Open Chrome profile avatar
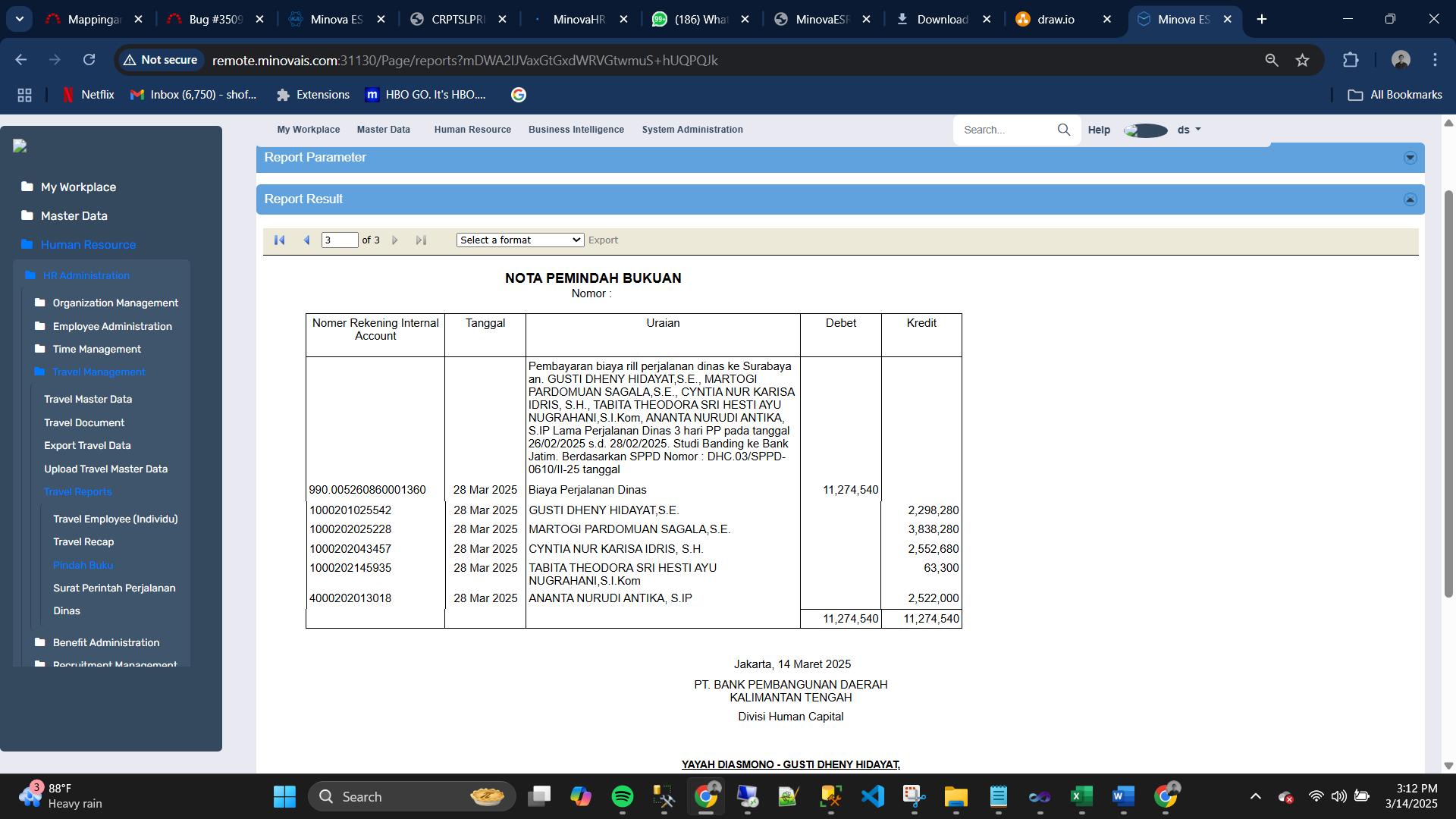Screen dimensions: 1456x819 [x=1401, y=60]
